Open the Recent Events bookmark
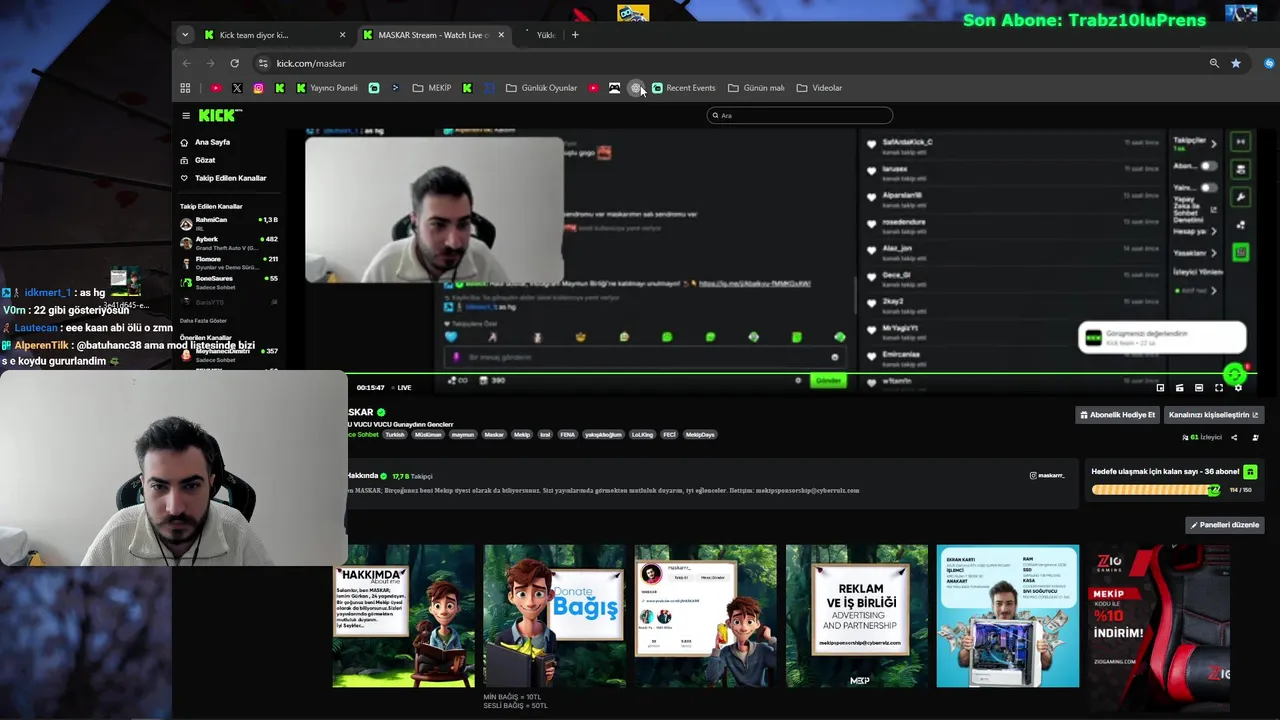The width and height of the screenshot is (1280, 720). (x=683, y=88)
